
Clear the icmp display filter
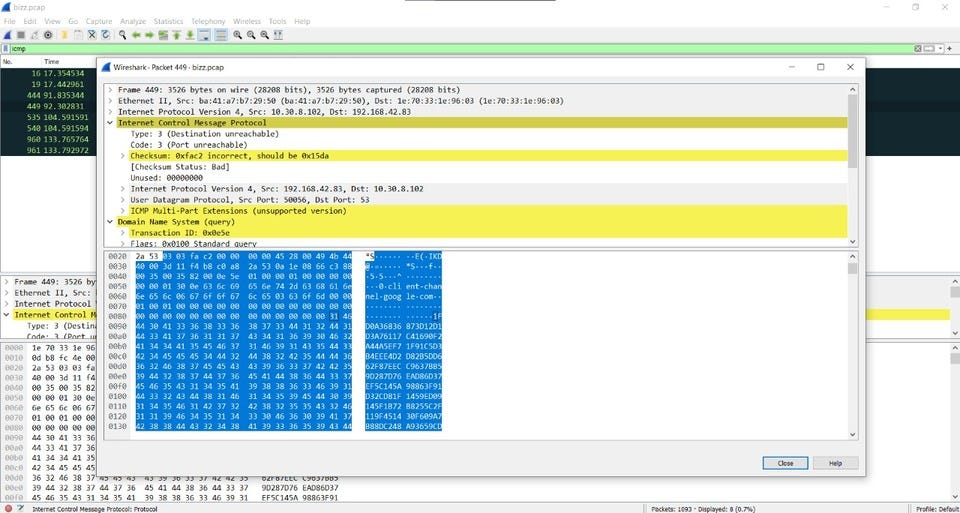[x=918, y=48]
